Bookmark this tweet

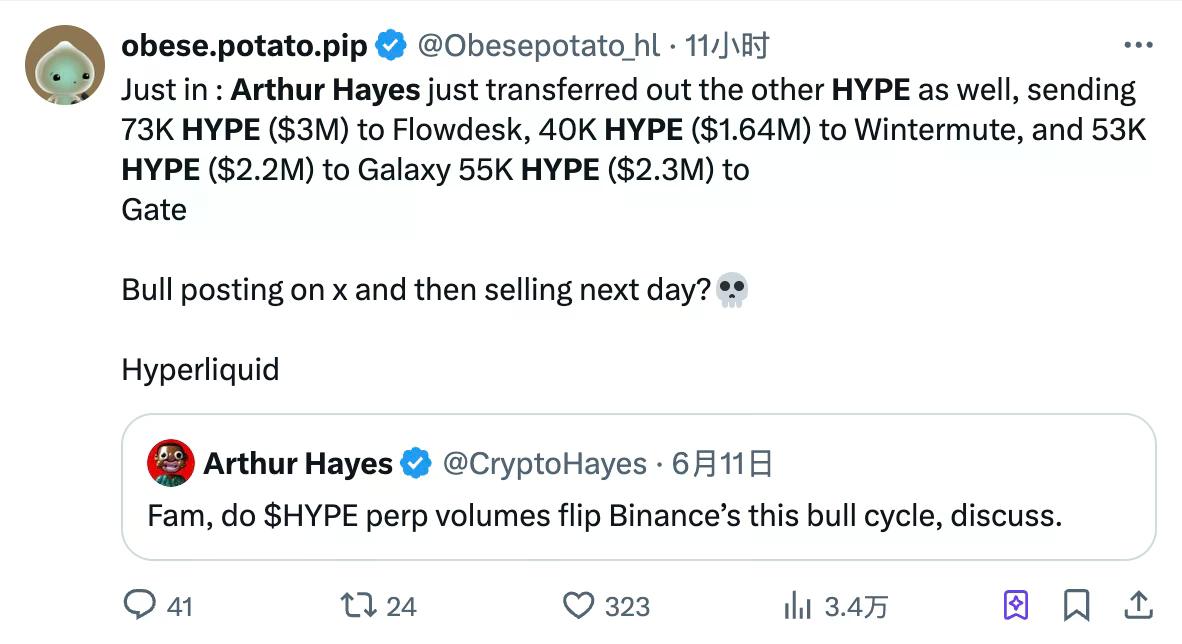pos(1077,605)
